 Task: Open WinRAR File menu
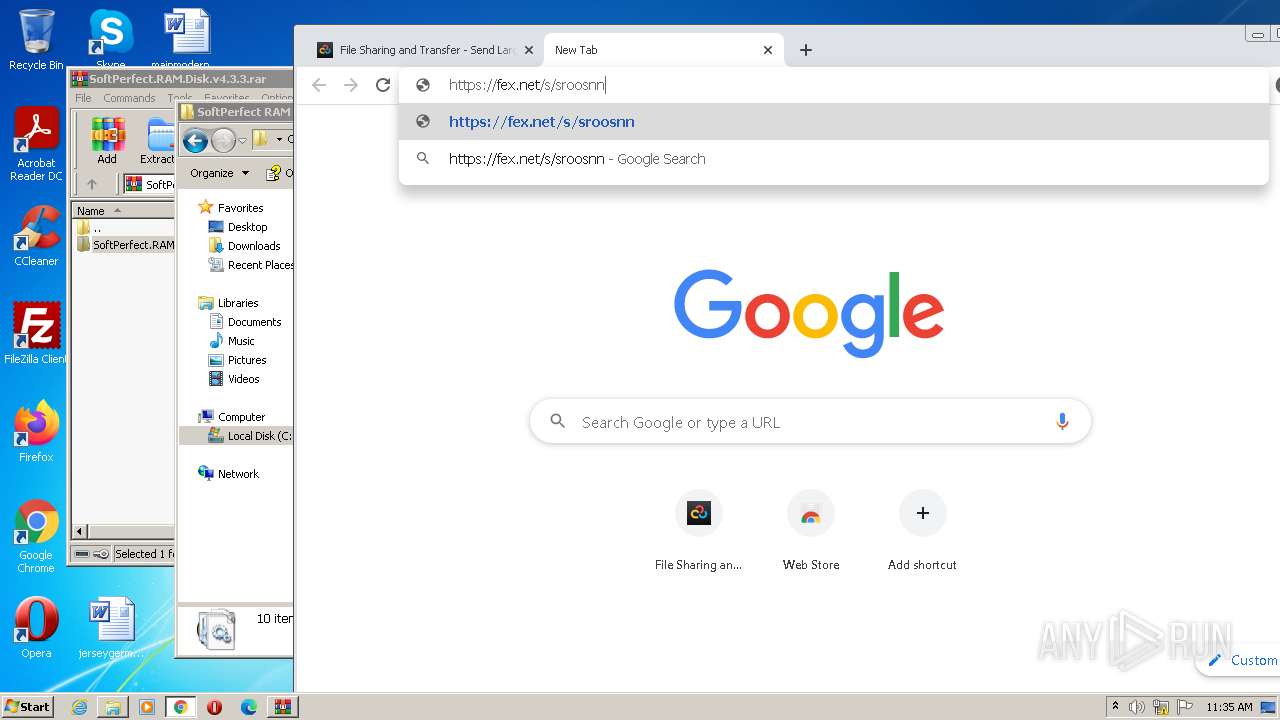(x=83, y=98)
